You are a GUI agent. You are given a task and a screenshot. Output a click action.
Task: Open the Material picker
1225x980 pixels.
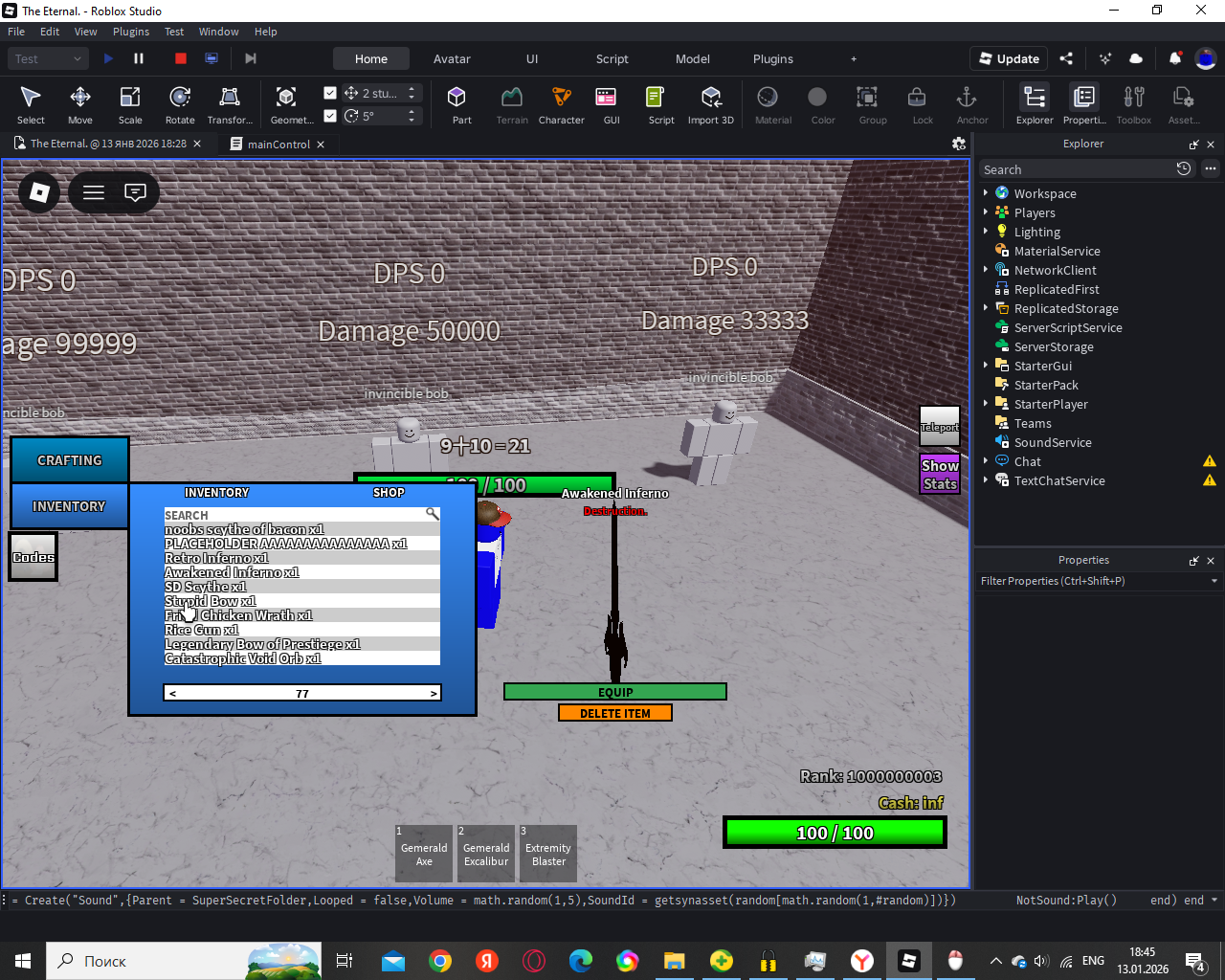[773, 104]
